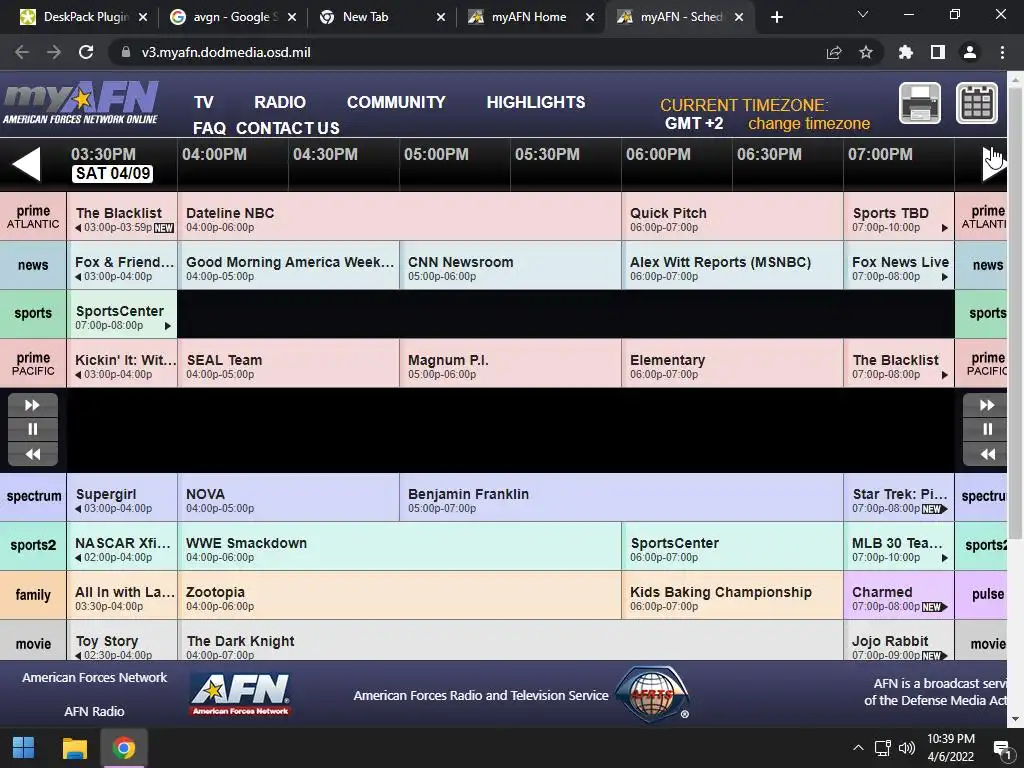Open CONTACT US page

[x=287, y=128]
